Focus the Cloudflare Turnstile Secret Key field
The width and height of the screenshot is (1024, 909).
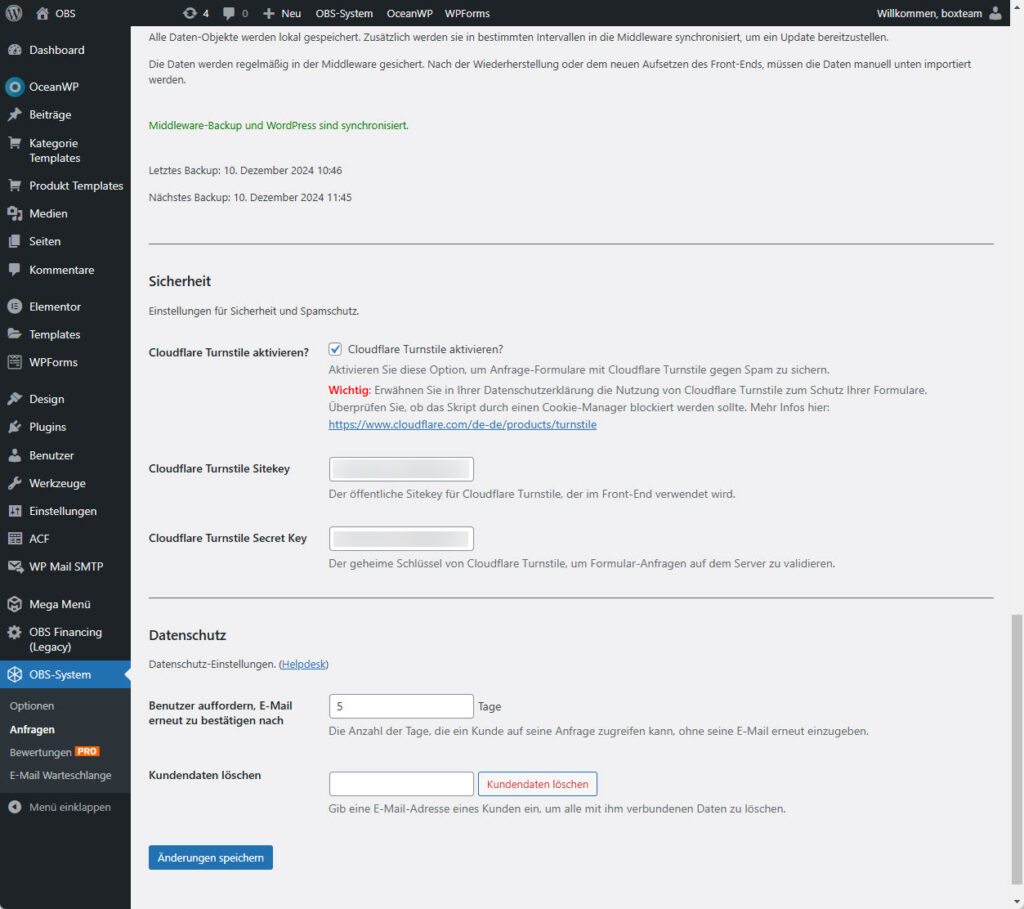(x=401, y=539)
